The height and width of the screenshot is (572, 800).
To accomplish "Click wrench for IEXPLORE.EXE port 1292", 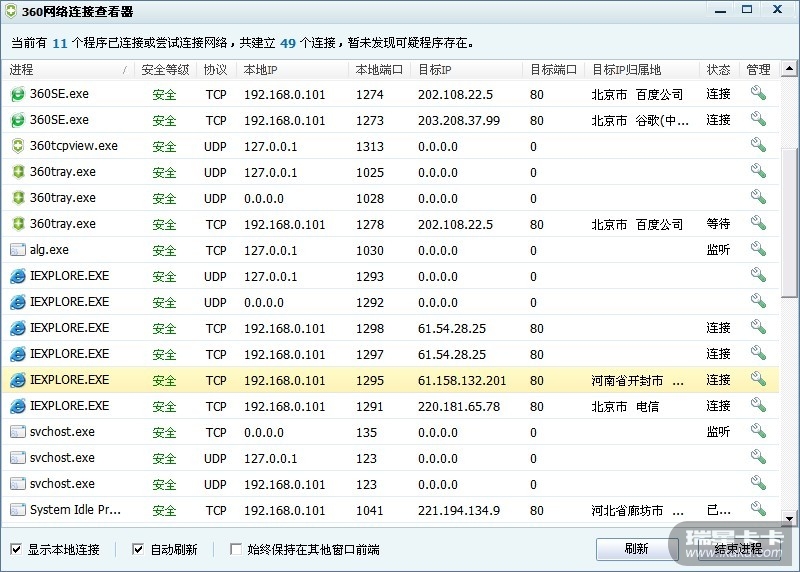I will click(758, 301).
